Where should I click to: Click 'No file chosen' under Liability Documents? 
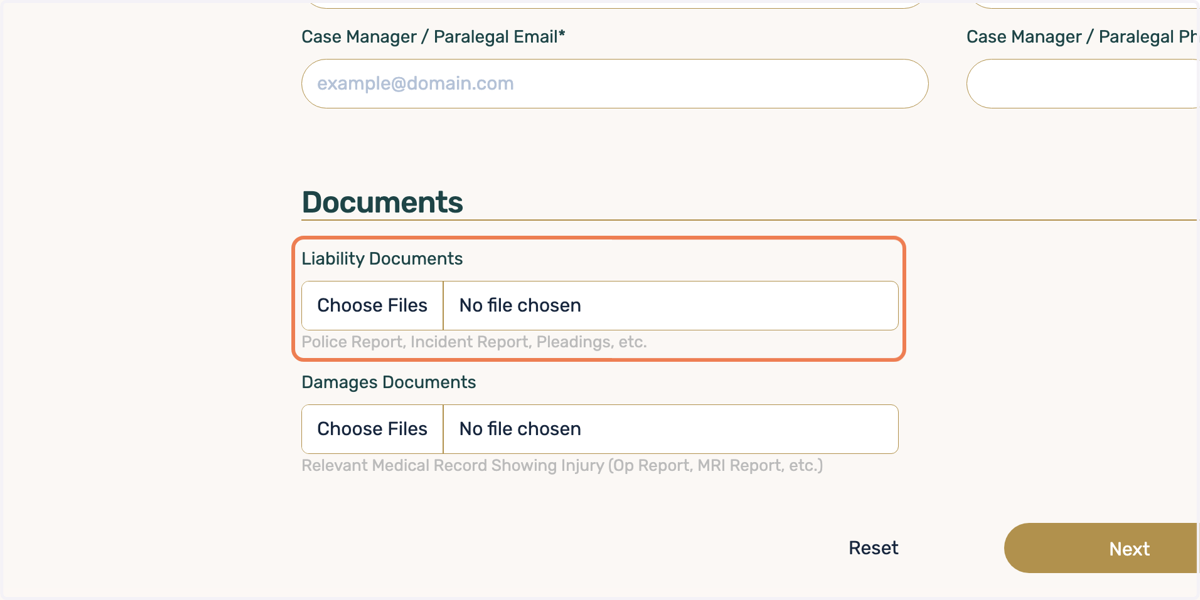pos(520,305)
